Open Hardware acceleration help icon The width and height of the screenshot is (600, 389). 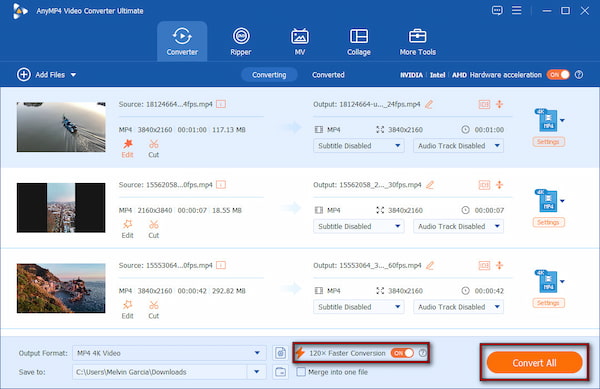(x=579, y=75)
